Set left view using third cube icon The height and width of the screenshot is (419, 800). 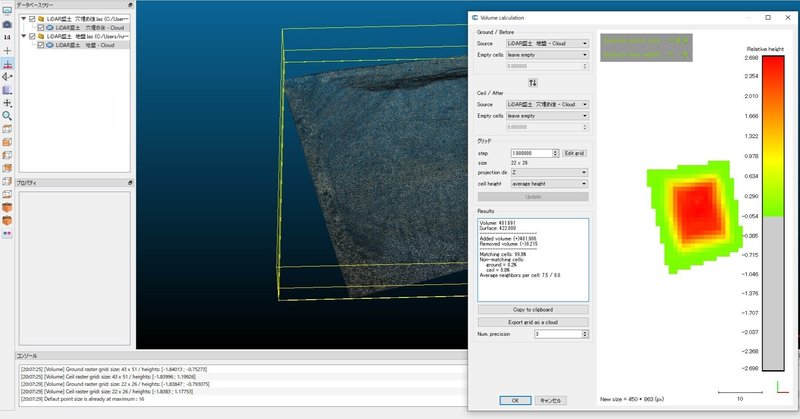[7, 155]
